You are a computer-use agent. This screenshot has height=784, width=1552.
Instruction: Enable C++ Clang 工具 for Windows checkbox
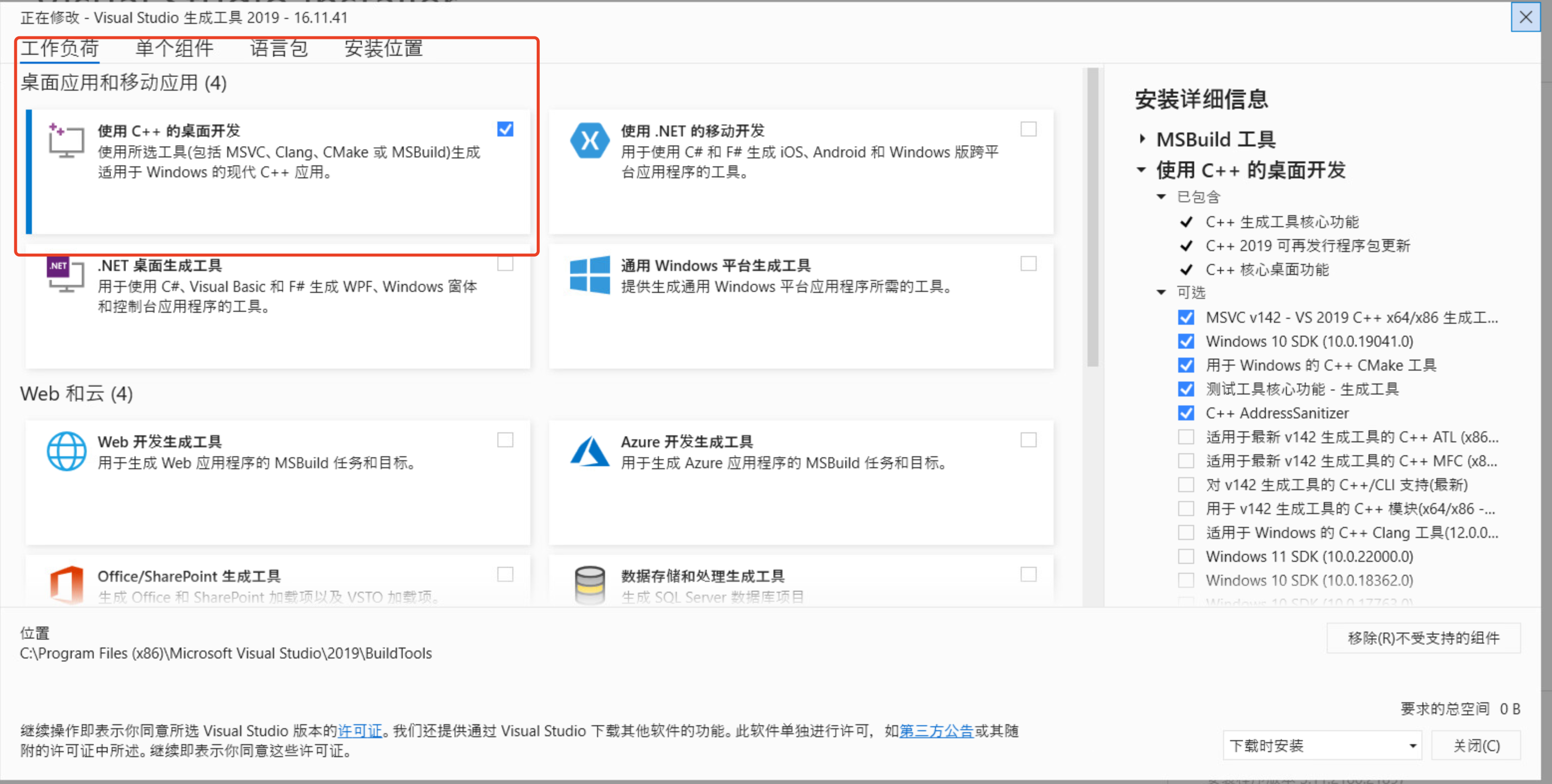click(1185, 532)
